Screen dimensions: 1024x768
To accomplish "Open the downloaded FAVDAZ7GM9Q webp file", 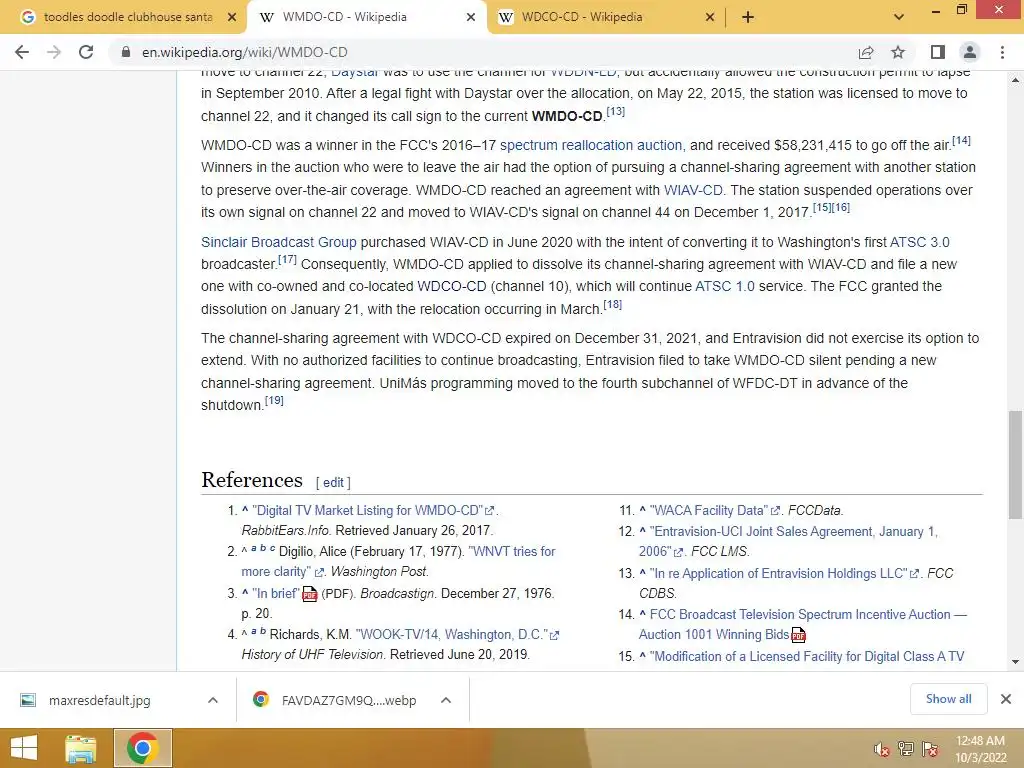I will (x=349, y=700).
